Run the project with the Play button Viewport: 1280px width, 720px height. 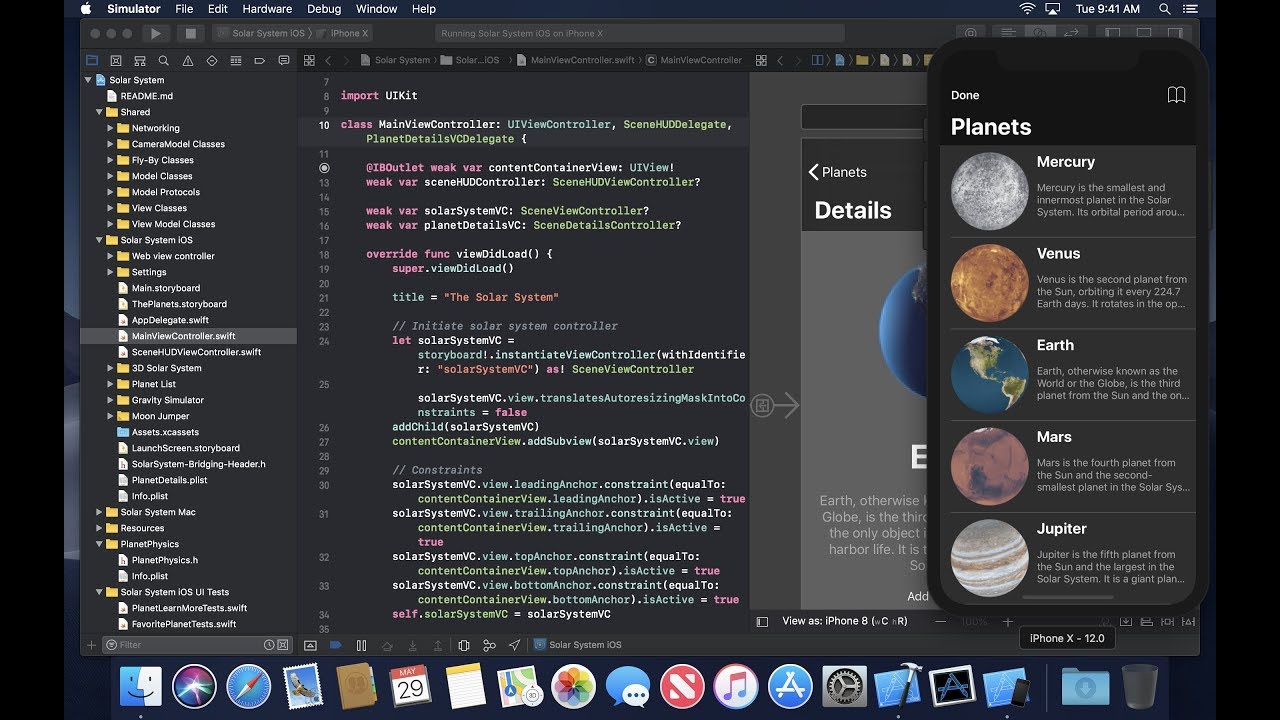[155, 33]
